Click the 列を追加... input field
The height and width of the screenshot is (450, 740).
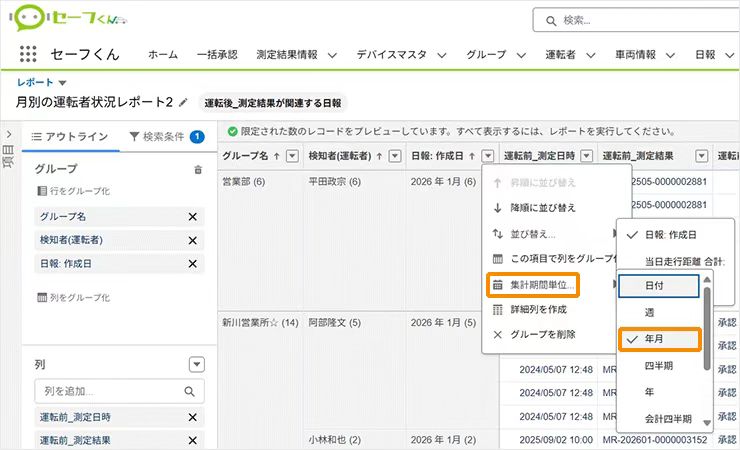click(119, 391)
